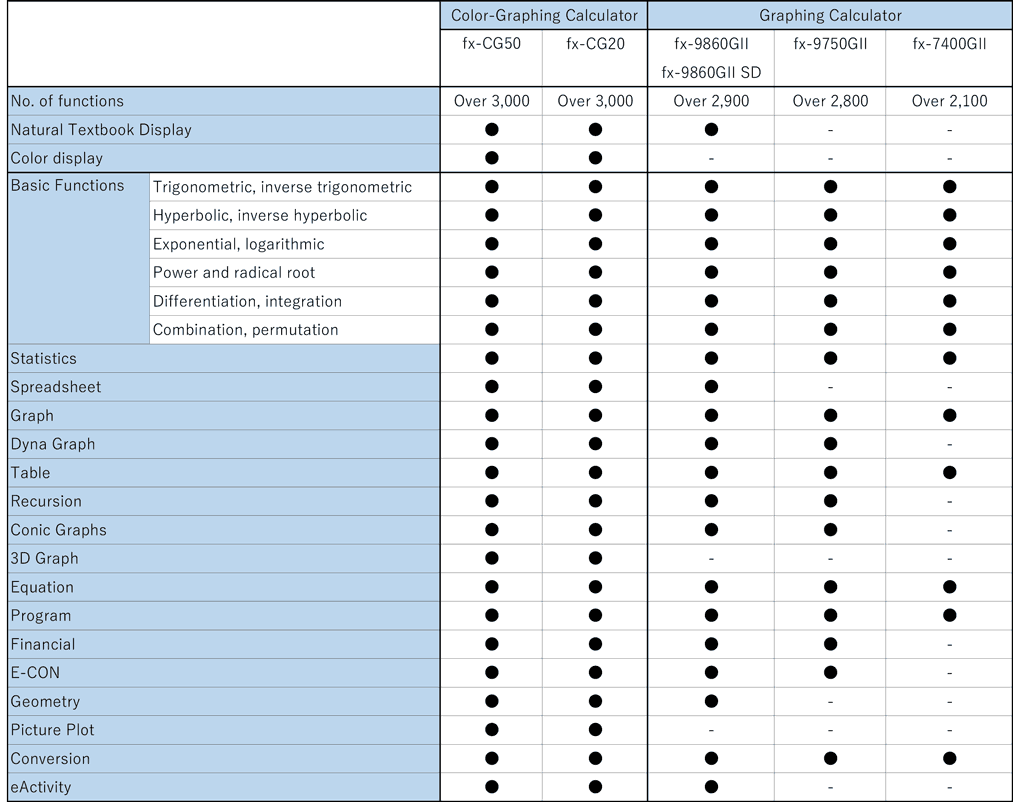Click the Basic Functions category label

[67, 185]
